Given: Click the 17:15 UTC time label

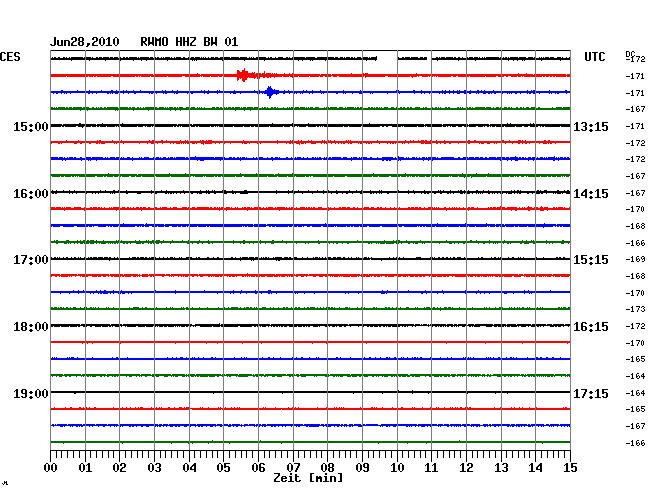Looking at the screenshot, I should tap(591, 393).
